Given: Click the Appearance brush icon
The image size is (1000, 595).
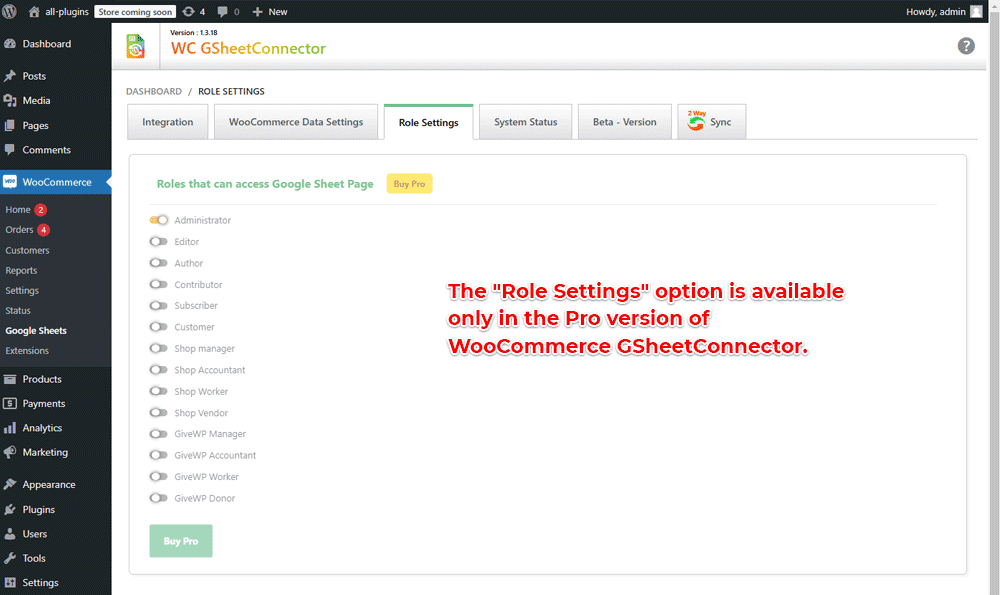Looking at the screenshot, I should (10, 485).
